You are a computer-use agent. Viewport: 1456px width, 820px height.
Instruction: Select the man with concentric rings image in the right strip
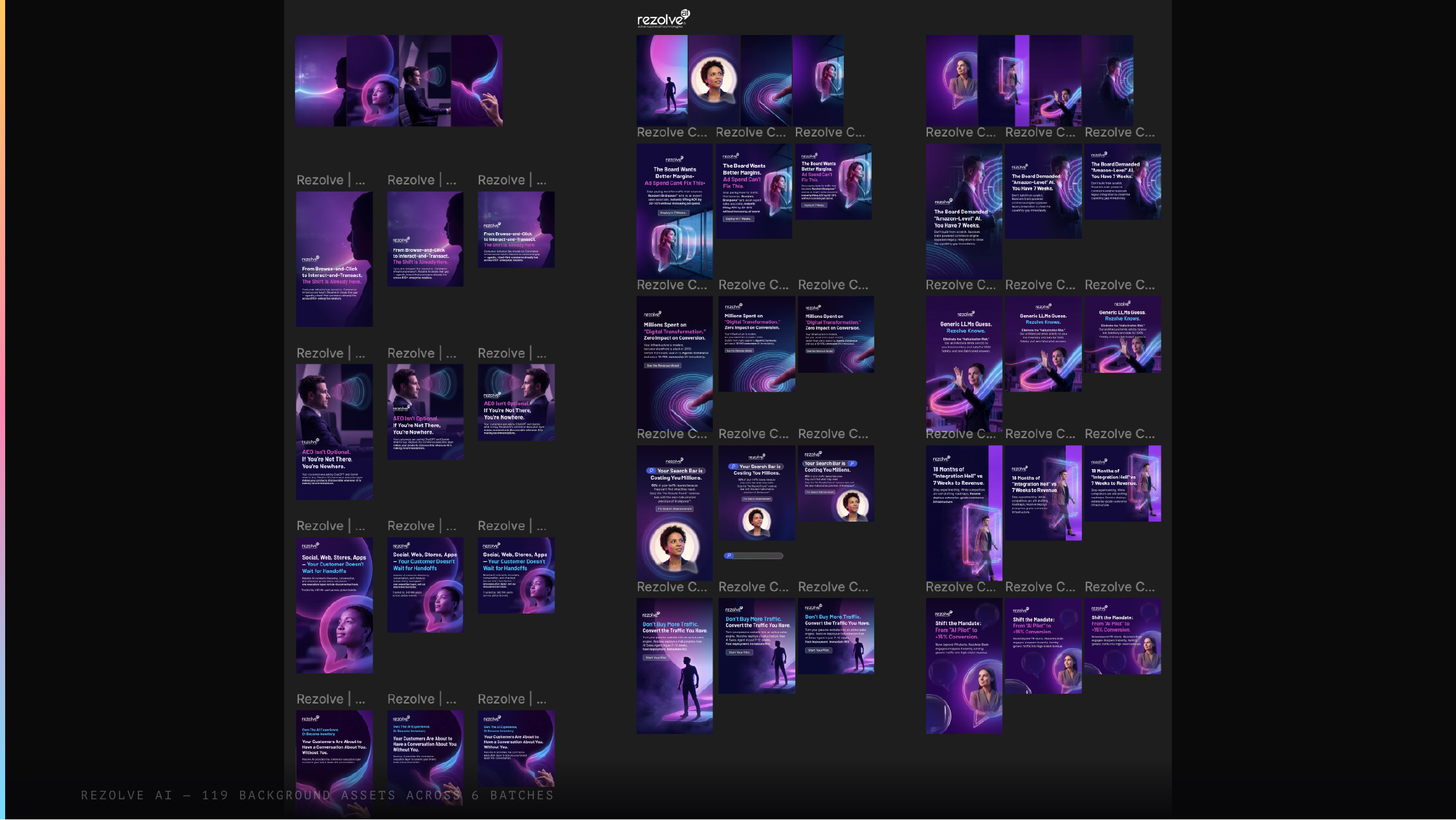pyautogui.click(x=1107, y=80)
